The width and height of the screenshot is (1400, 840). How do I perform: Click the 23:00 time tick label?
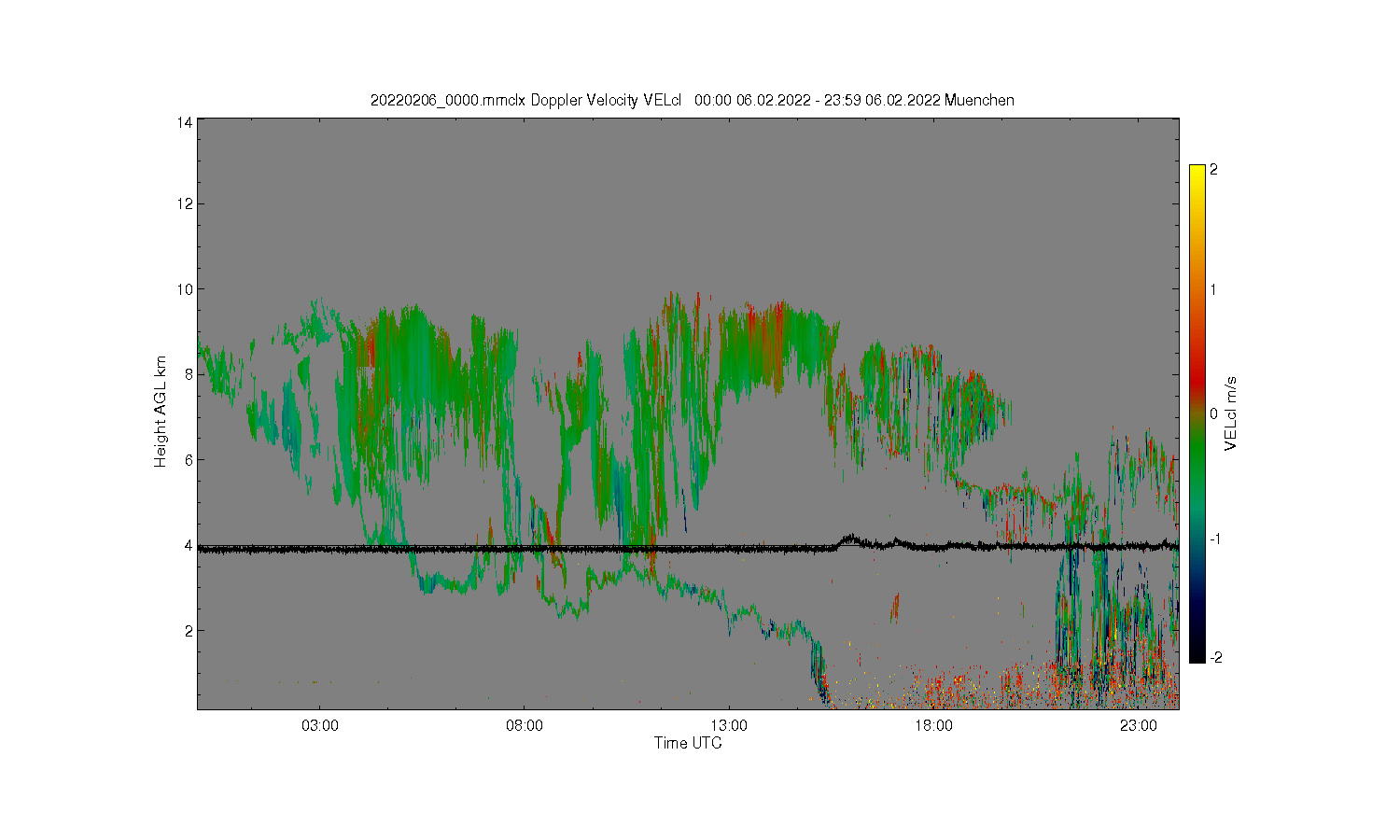(x=1139, y=725)
